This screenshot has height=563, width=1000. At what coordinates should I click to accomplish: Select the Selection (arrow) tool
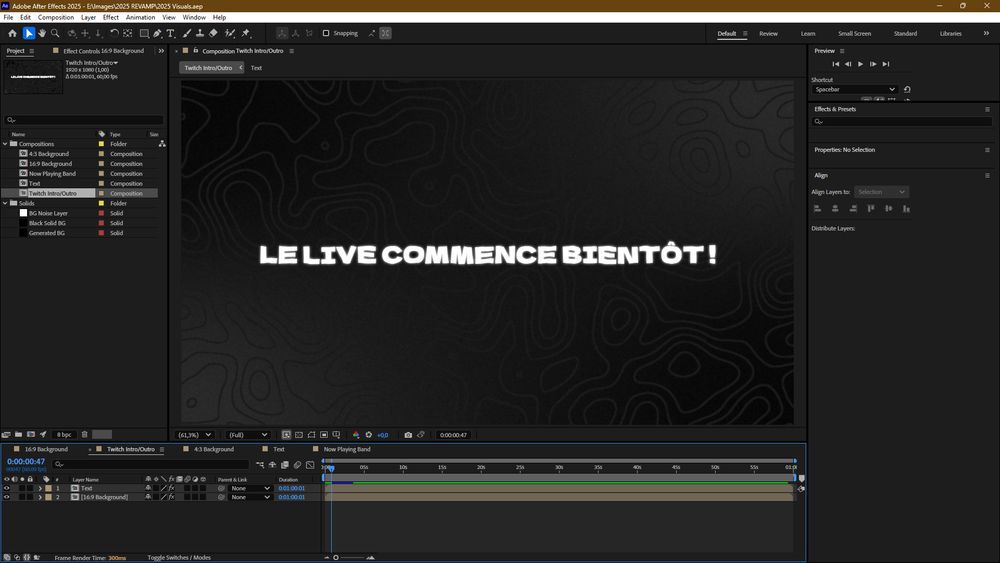pyautogui.click(x=29, y=33)
